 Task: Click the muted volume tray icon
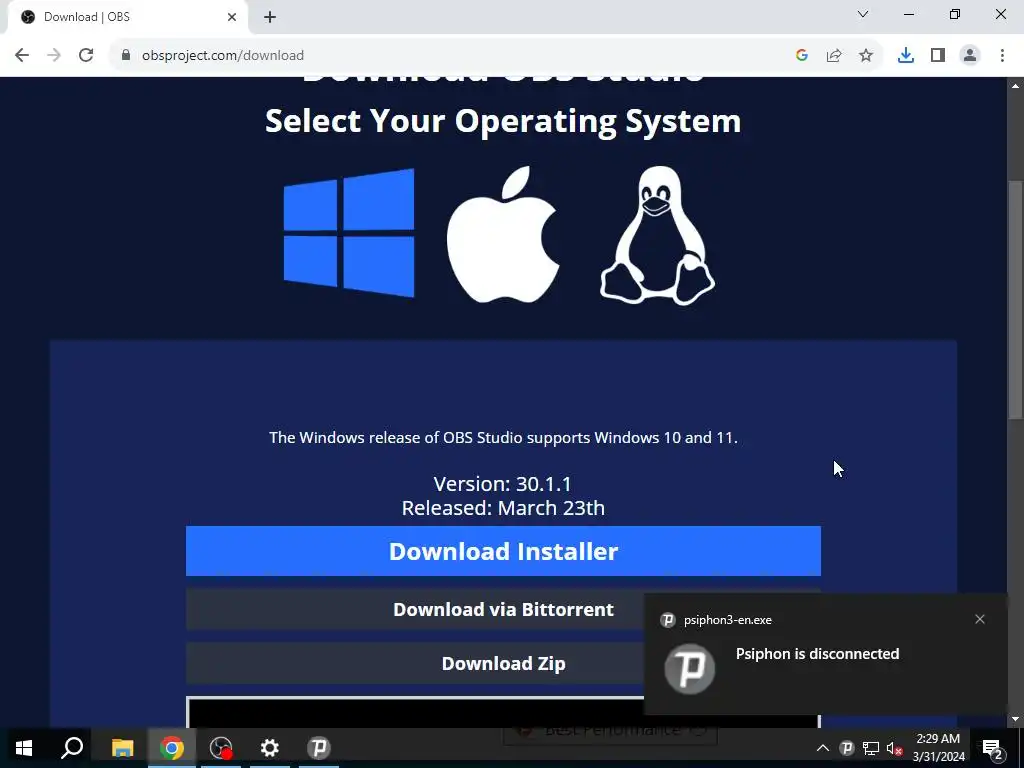(895, 748)
